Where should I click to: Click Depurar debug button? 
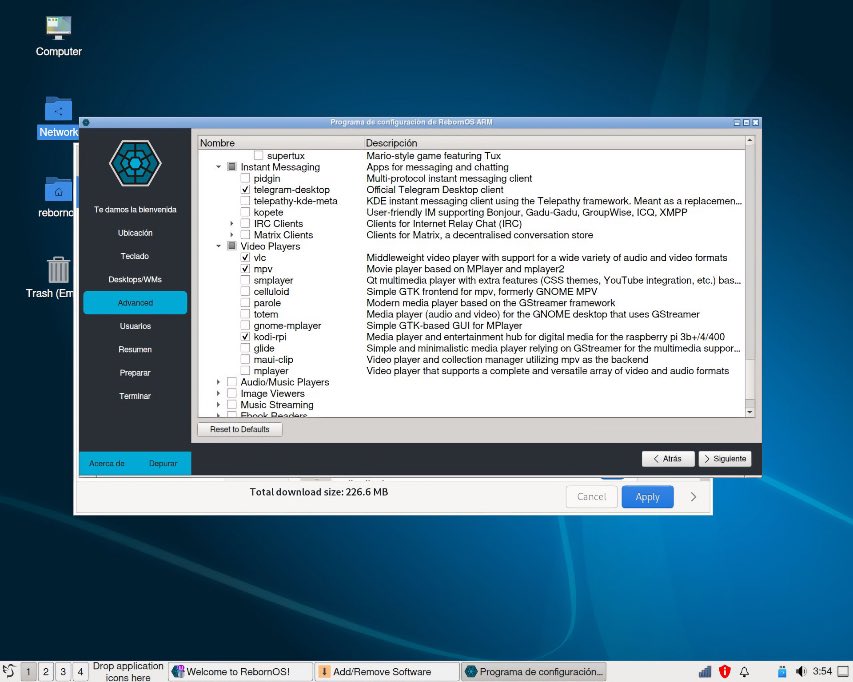click(x=163, y=463)
